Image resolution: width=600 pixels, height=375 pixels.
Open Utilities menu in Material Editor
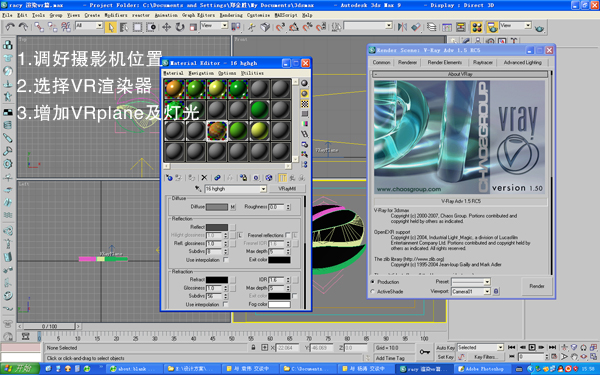[252, 73]
